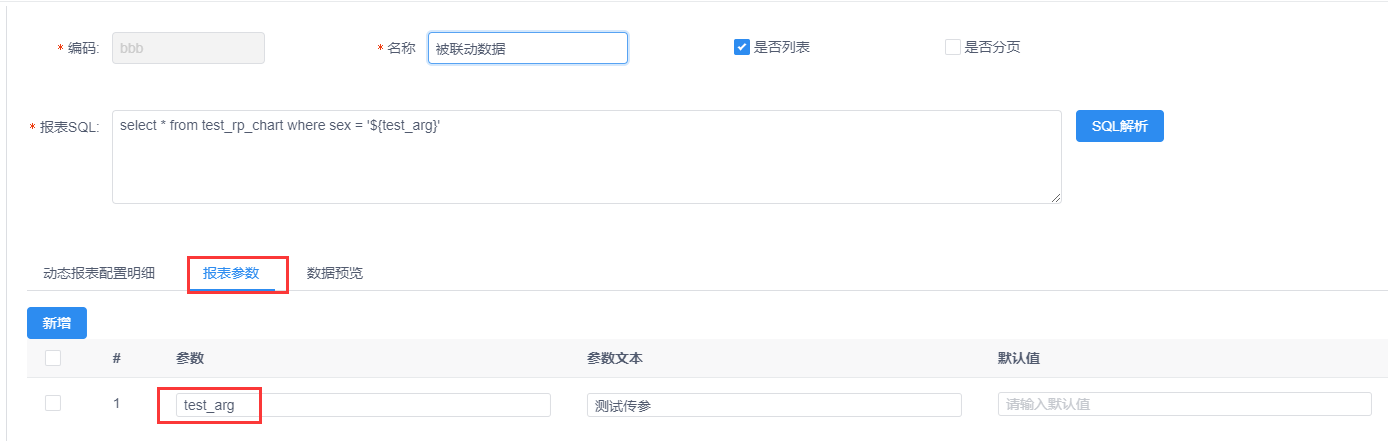
Task: Open the 数据预览 tab
Action: (x=335, y=273)
